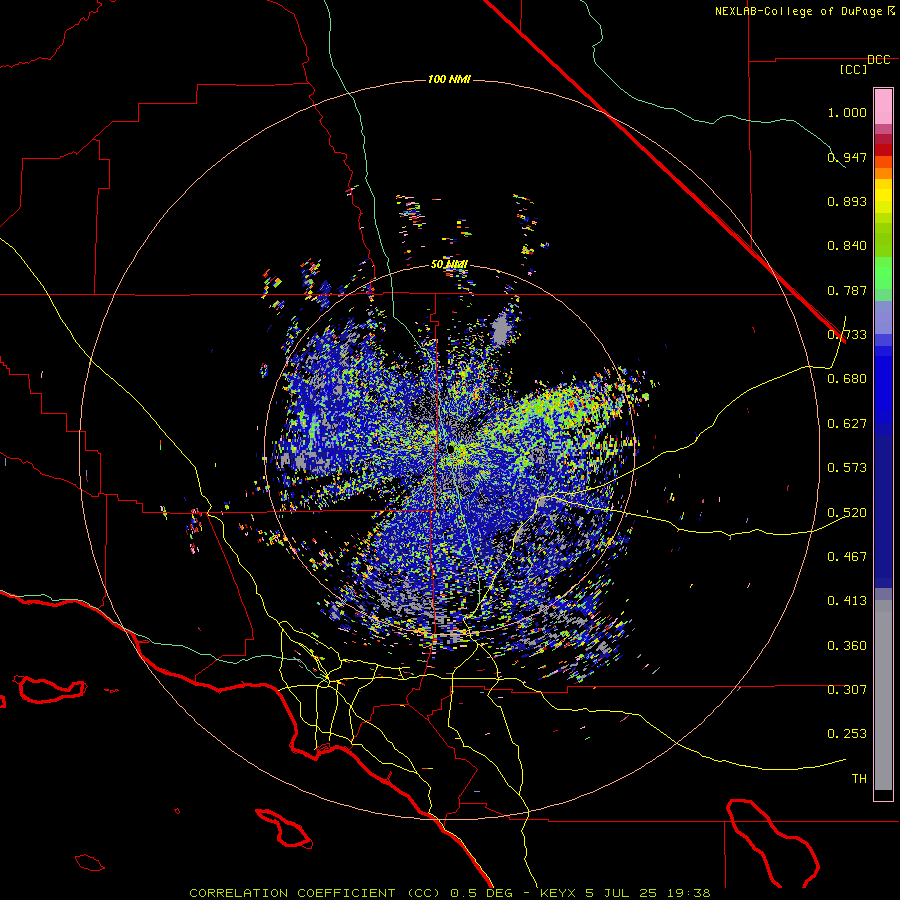The image size is (900, 900).
Task: Click the [CC] scale heading
Action: 853,69
